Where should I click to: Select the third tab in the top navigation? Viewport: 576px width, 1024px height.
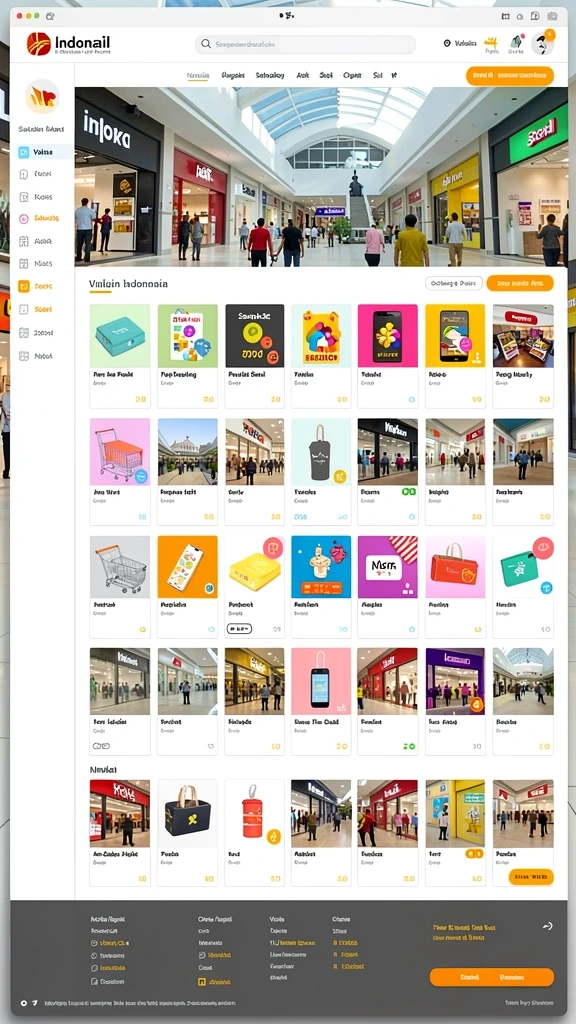pyautogui.click(x=270, y=76)
